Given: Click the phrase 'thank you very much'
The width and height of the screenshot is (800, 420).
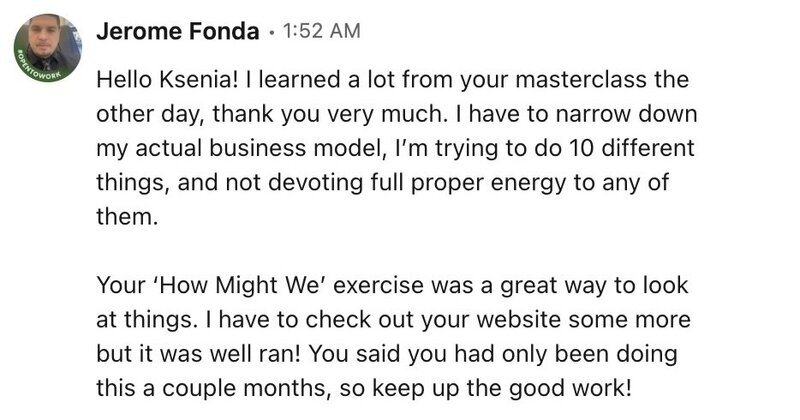Looking at the screenshot, I should click(327, 114).
